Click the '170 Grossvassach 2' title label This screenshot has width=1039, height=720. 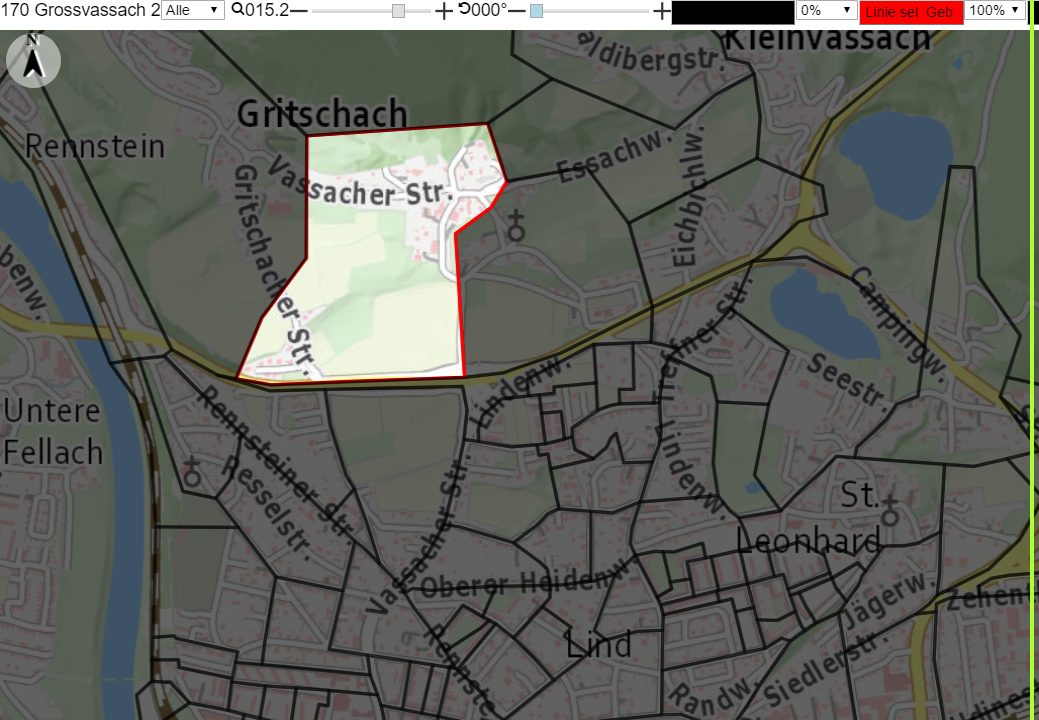click(80, 10)
